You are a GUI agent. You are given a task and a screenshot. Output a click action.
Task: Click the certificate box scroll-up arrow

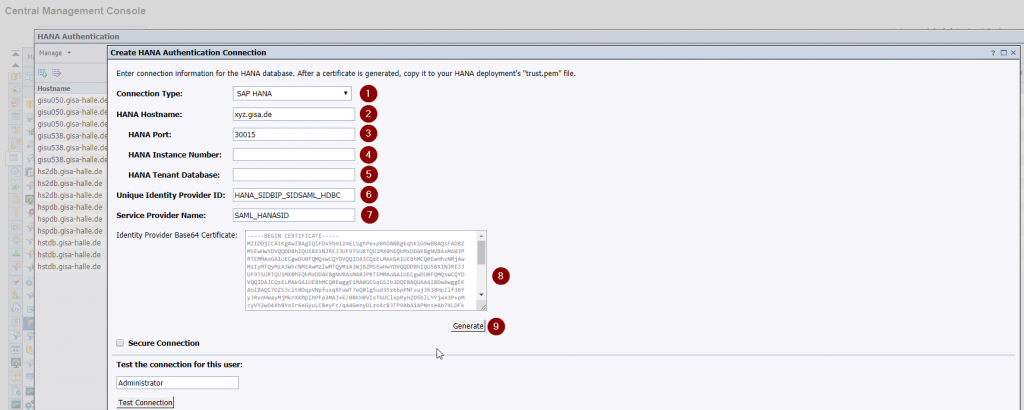[x=482, y=235]
